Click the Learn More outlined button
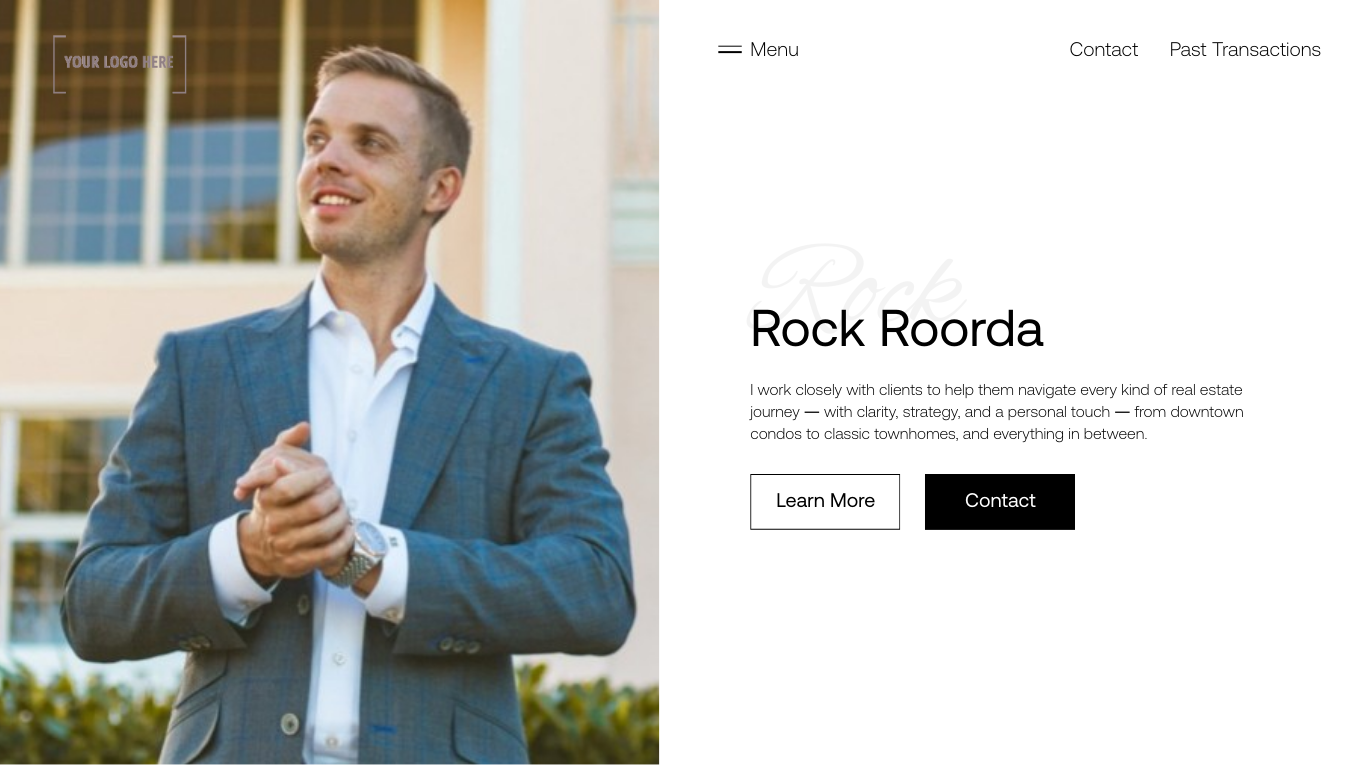The image size is (1366, 768). [x=825, y=501]
